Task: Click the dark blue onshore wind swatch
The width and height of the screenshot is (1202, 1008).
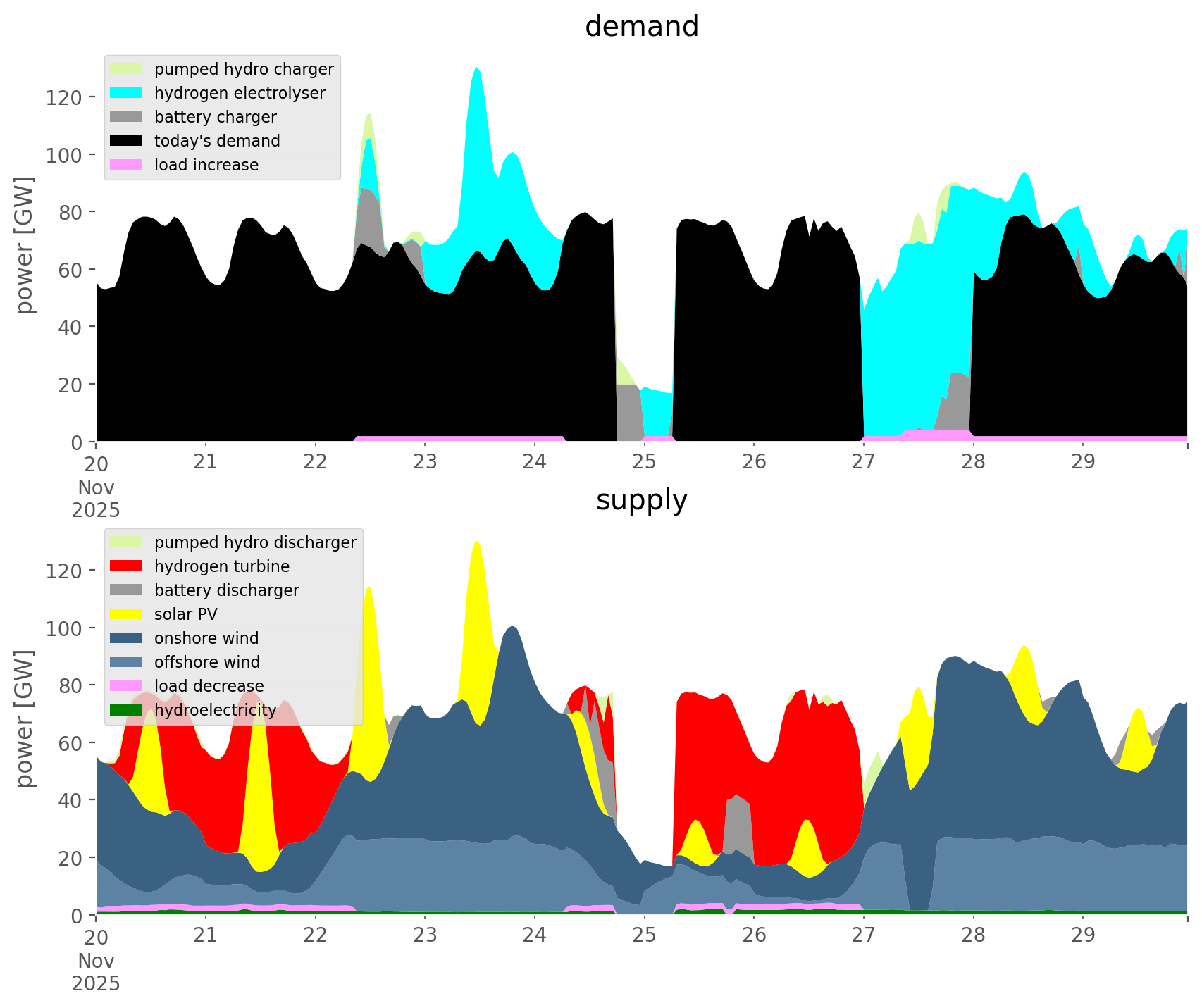Action: [126, 638]
